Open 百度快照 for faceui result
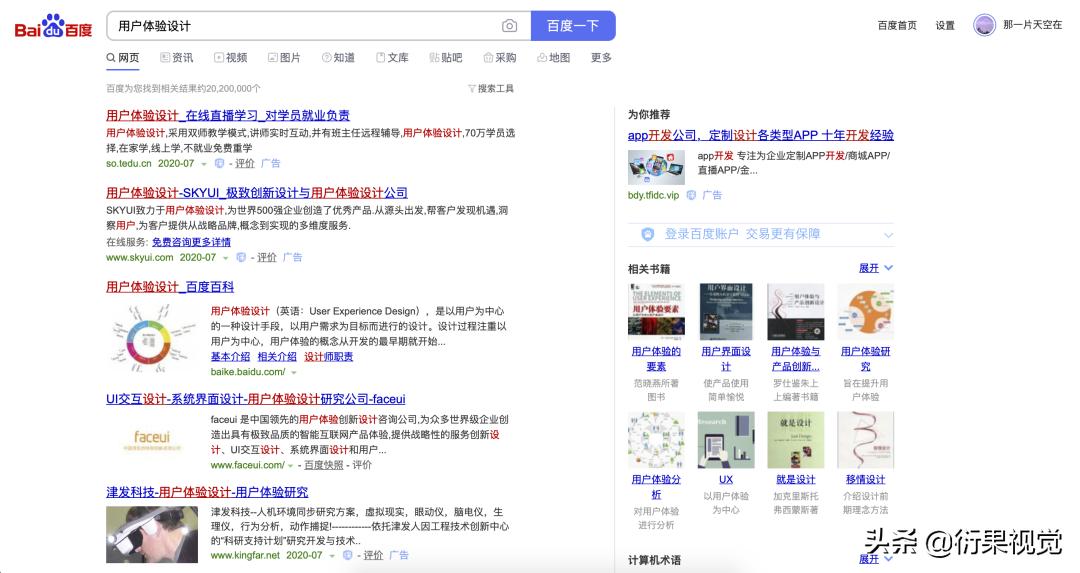Viewport: 1080px width, 573px height. [x=324, y=466]
